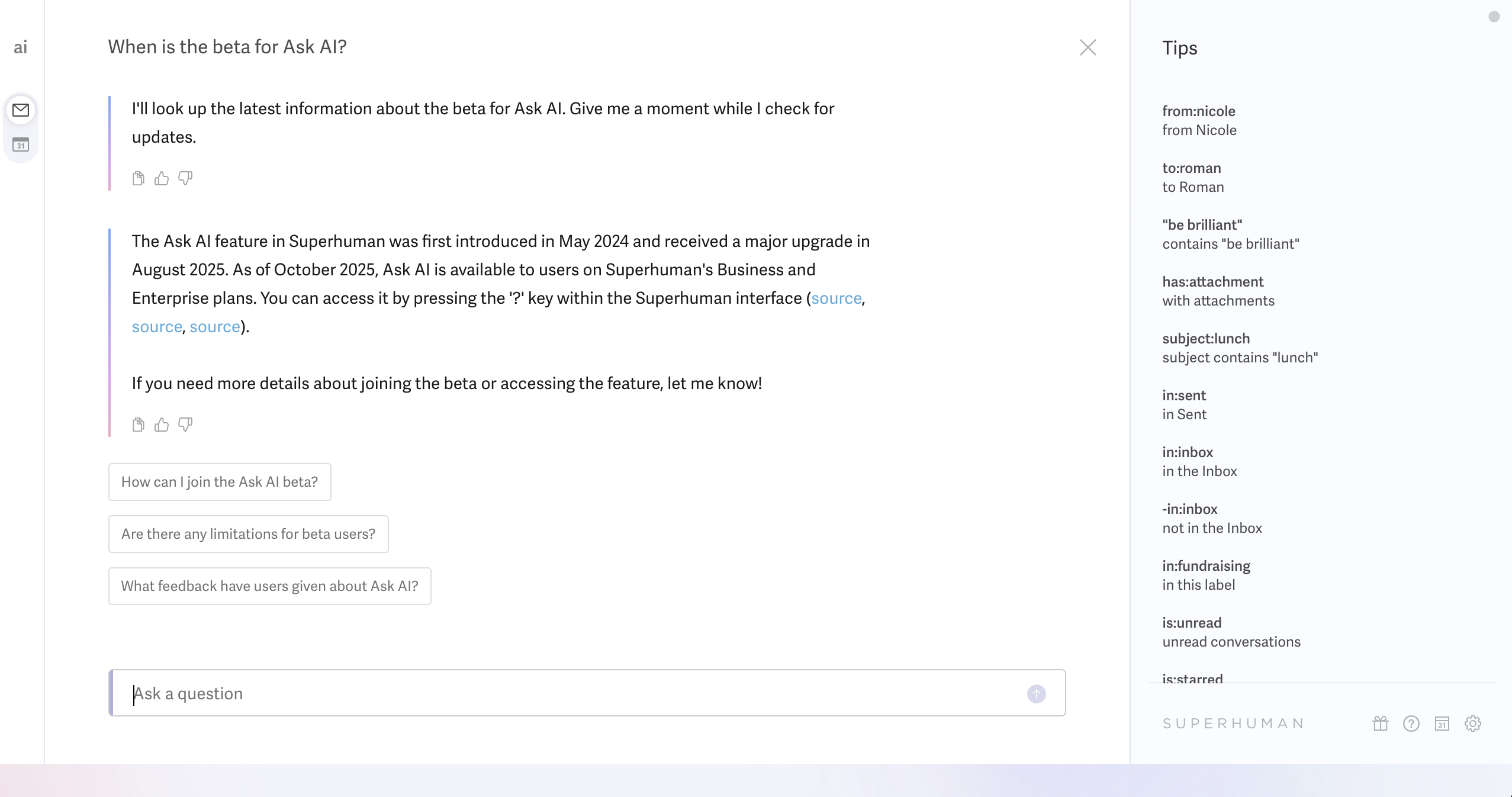Image resolution: width=1512 pixels, height=797 pixels.
Task: Dislike the Ask AI beta answer
Action: (185, 425)
